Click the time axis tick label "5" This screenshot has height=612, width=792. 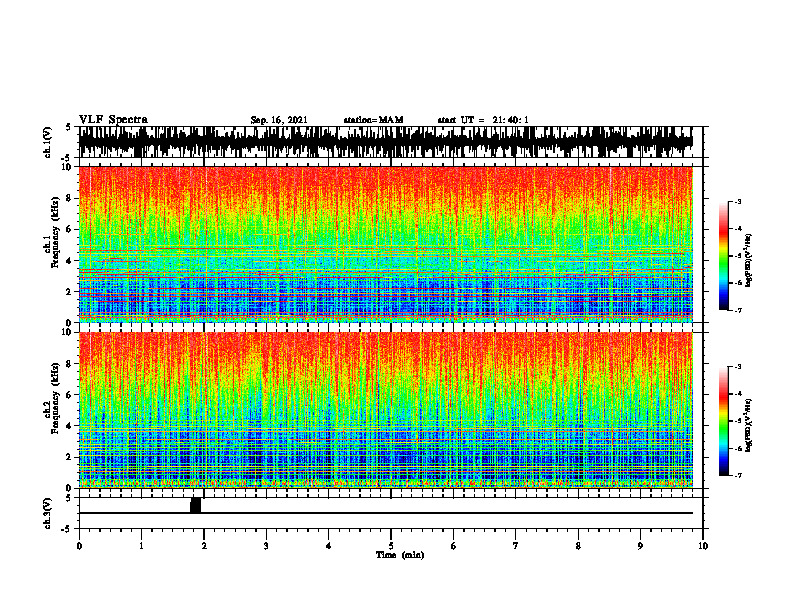(x=390, y=546)
